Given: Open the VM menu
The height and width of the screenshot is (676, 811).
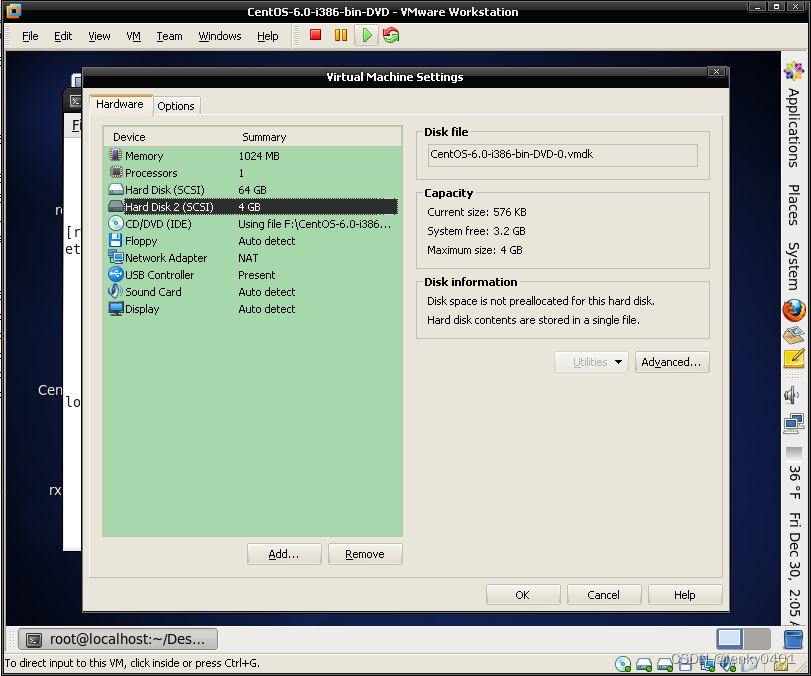Looking at the screenshot, I should [x=133, y=36].
